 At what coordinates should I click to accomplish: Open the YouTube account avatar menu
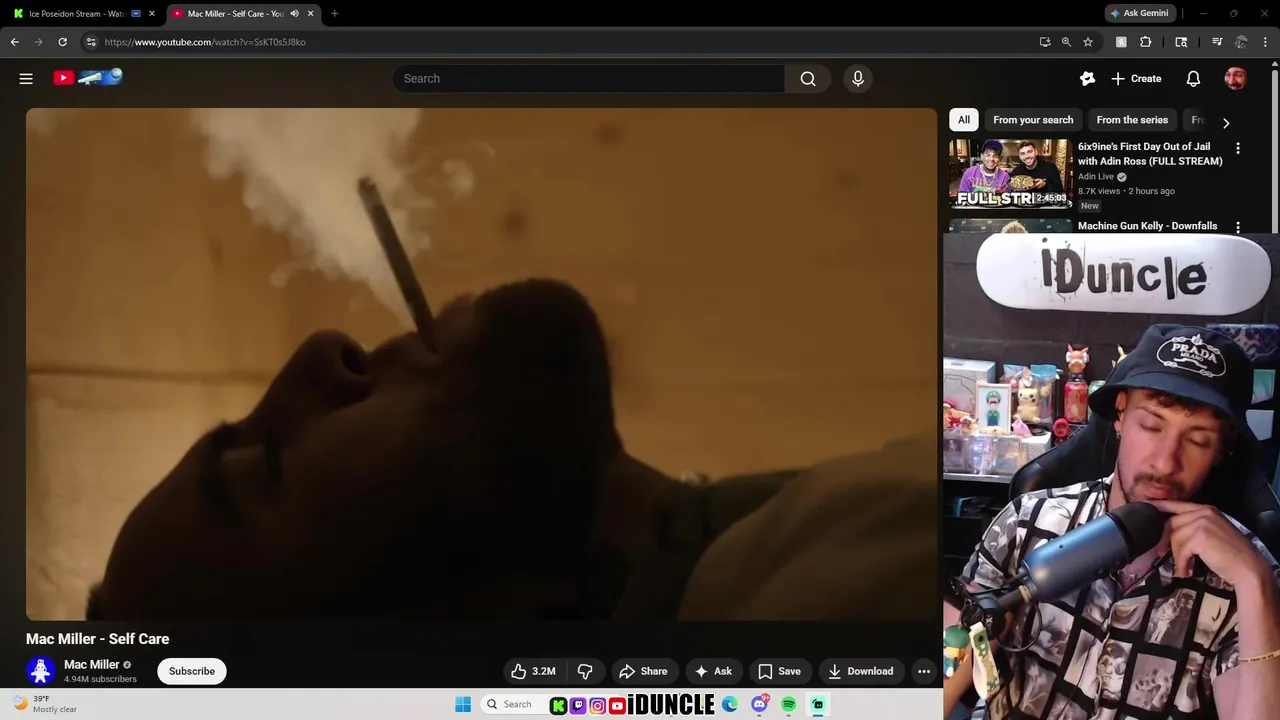click(x=1236, y=78)
